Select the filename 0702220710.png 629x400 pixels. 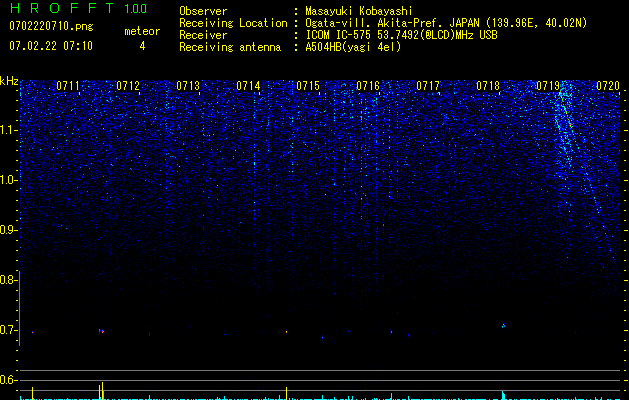click(51, 26)
